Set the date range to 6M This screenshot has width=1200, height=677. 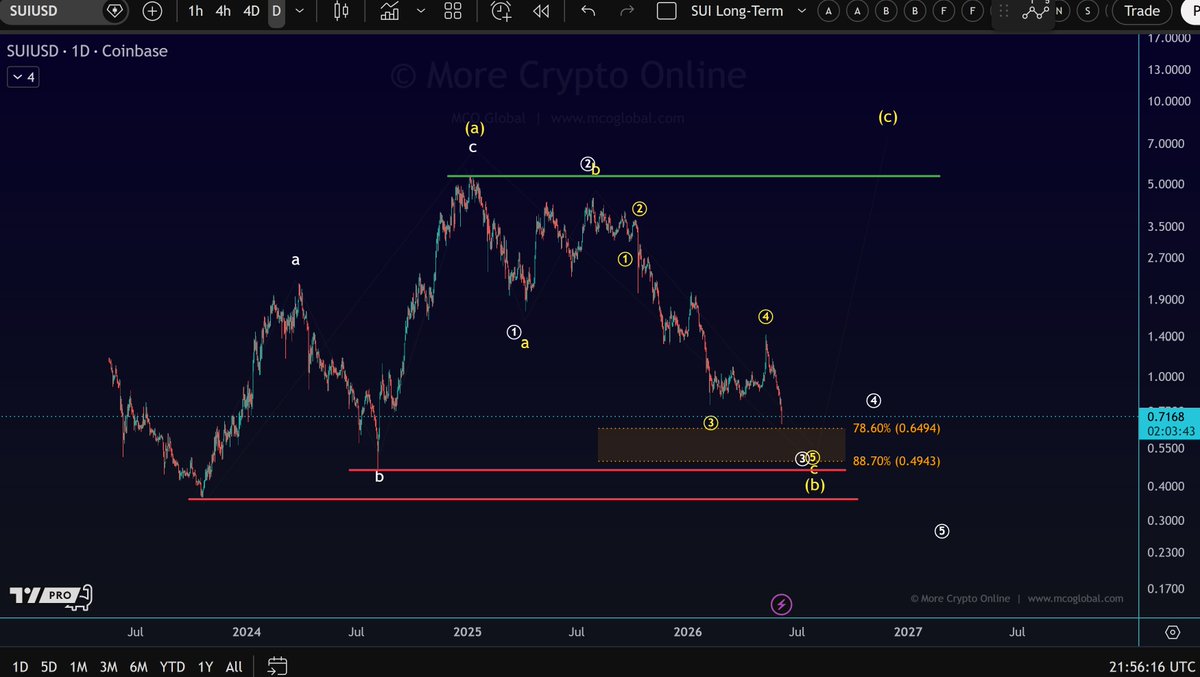(139, 666)
